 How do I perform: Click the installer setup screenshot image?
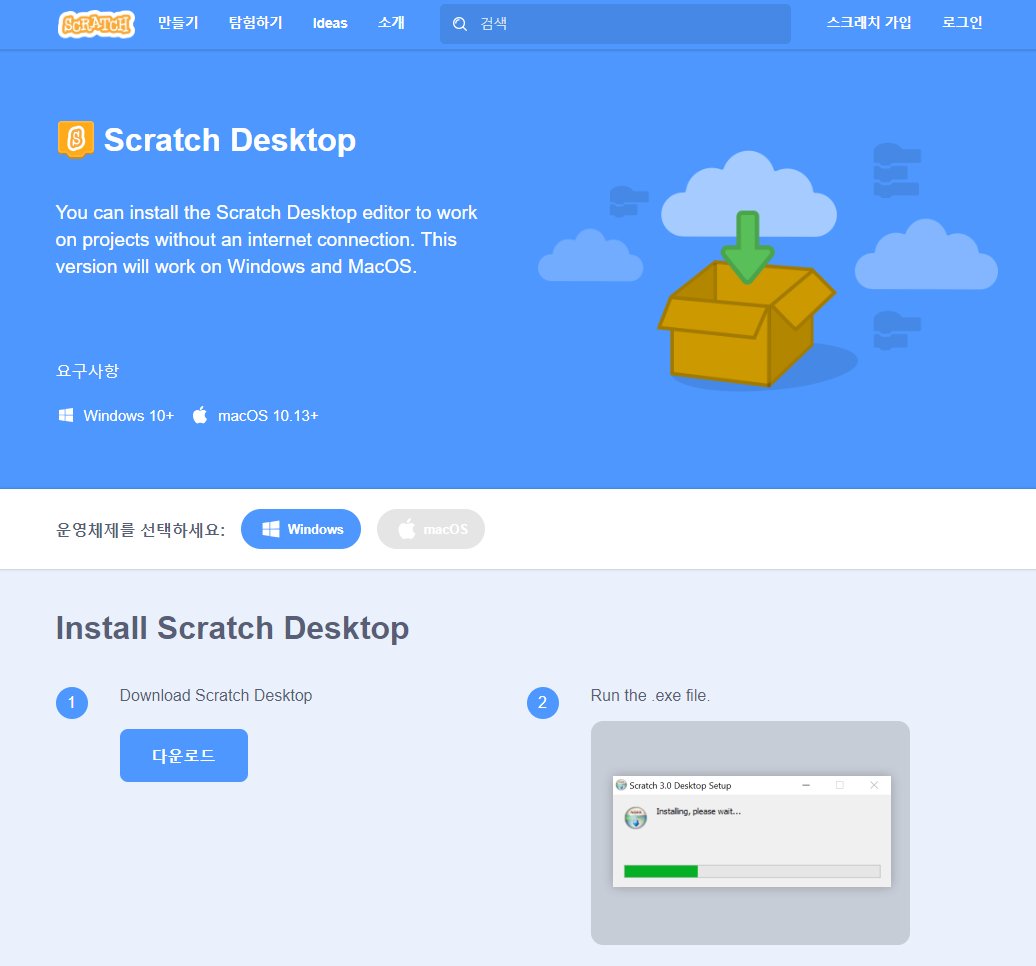tap(751, 833)
